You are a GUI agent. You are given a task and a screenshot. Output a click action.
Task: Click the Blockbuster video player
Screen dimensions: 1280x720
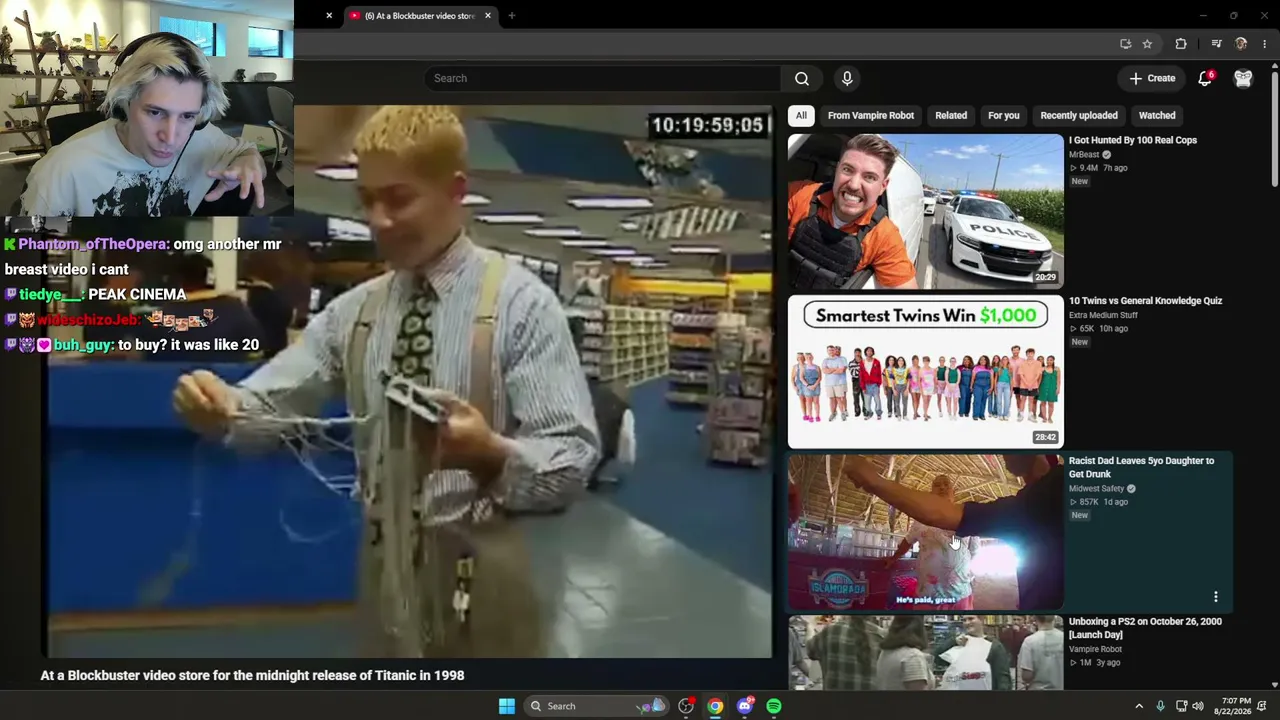click(407, 381)
